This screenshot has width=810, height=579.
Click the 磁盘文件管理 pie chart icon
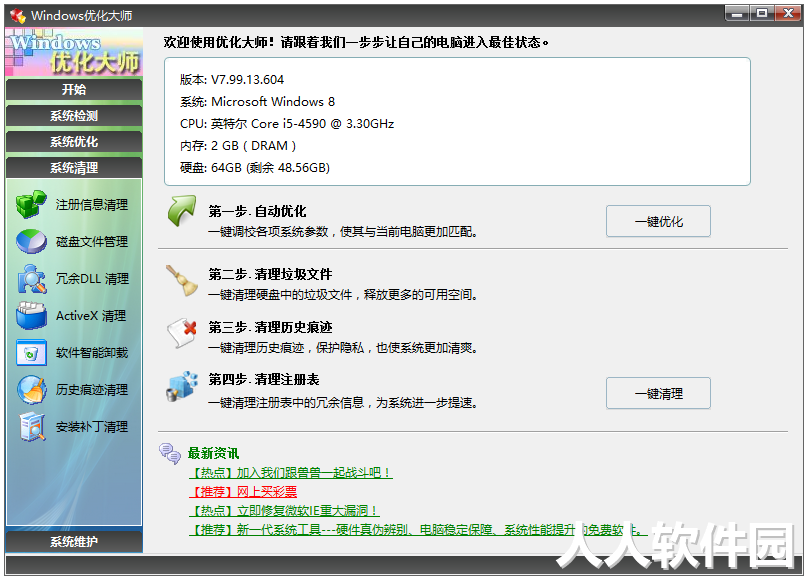click(31, 241)
